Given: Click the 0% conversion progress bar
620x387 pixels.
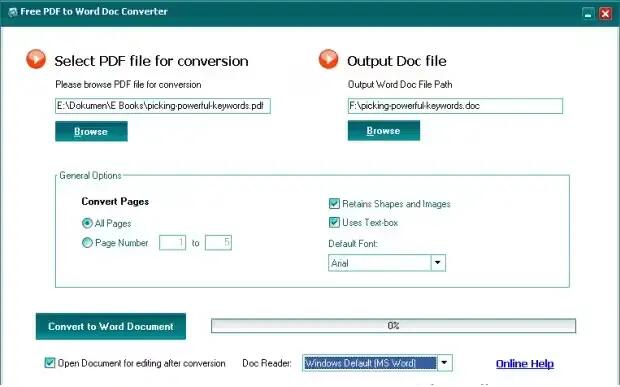Looking at the screenshot, I should pos(393,326).
